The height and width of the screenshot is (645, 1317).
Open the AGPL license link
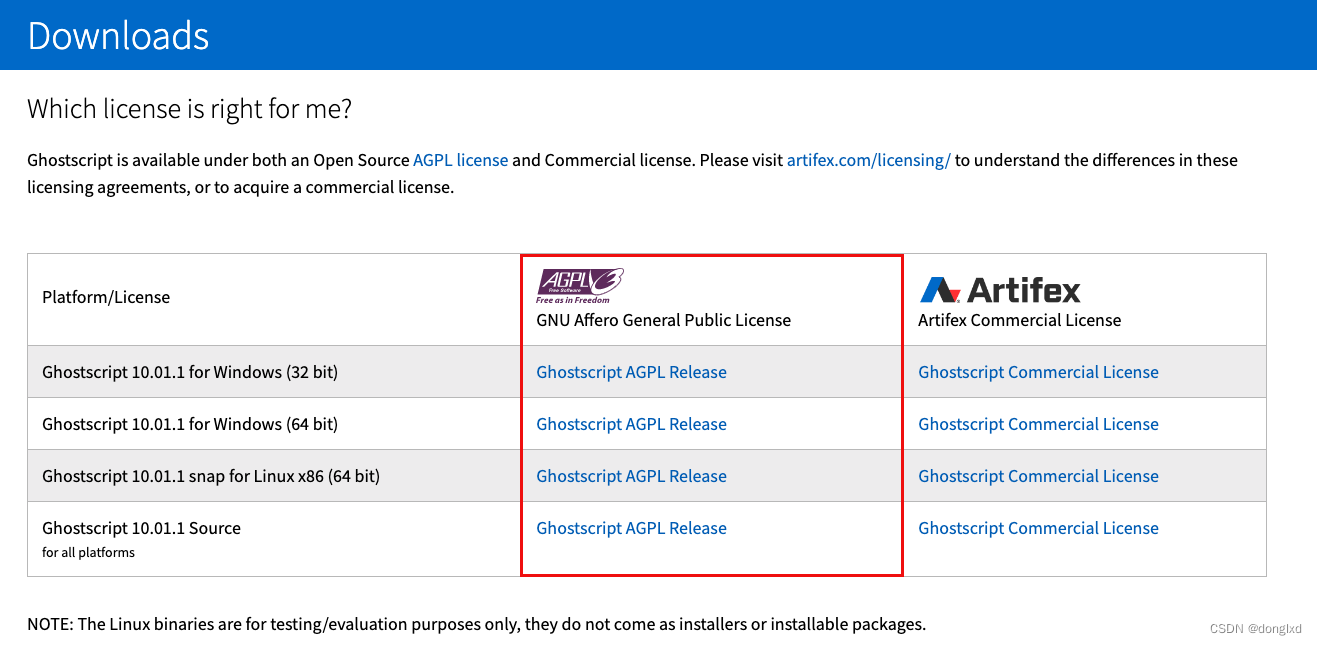(461, 160)
